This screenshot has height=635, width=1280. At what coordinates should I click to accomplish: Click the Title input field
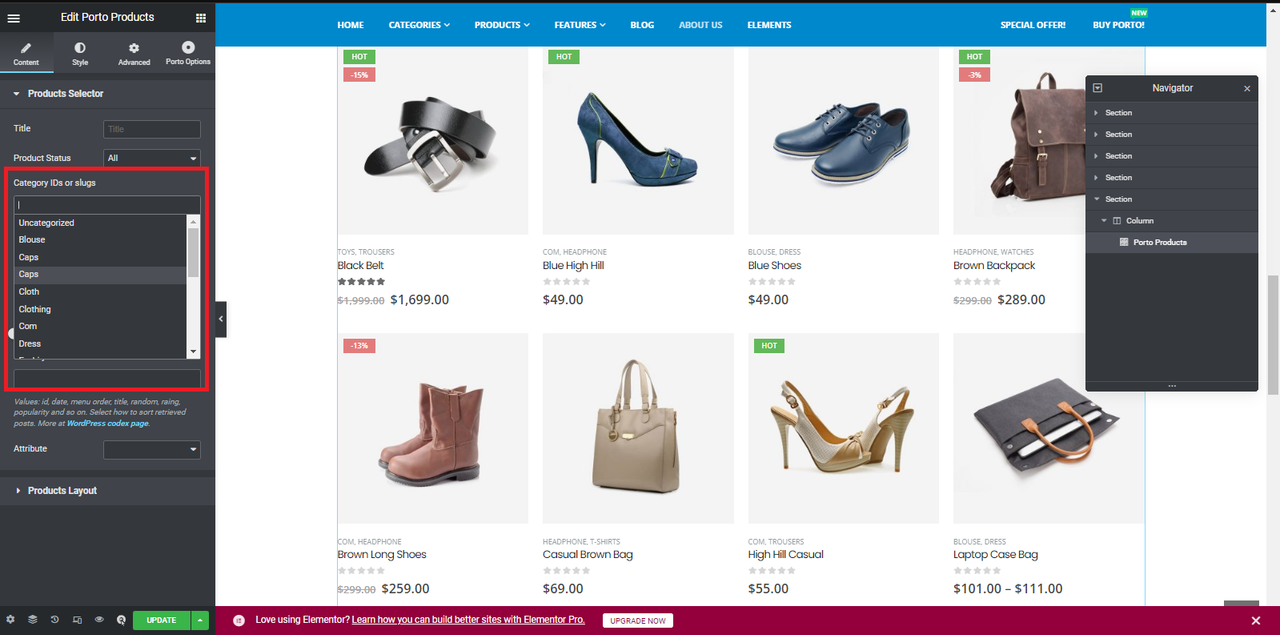[152, 129]
